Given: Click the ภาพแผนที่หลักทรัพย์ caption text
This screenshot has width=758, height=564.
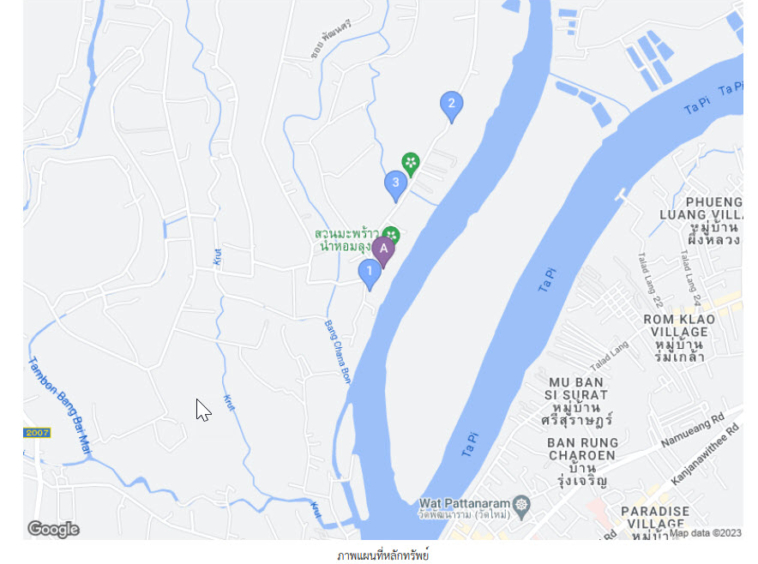Looking at the screenshot, I should tap(383, 555).
